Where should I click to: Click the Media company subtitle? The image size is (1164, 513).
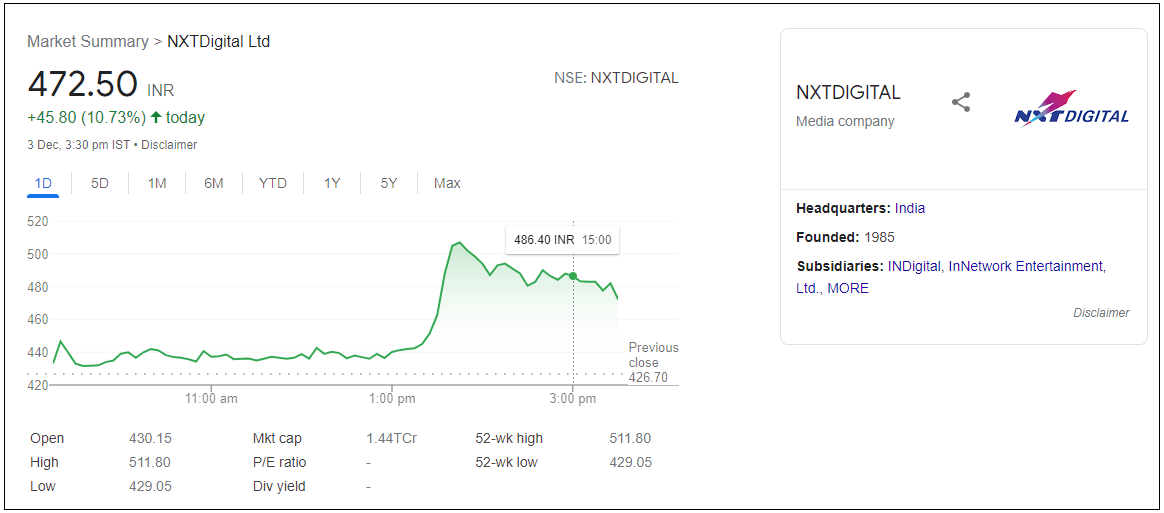pos(845,121)
